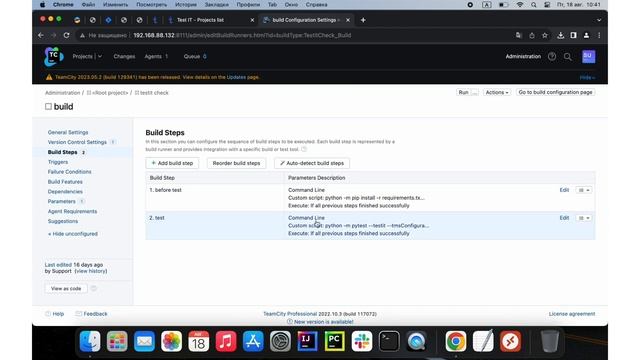The width and height of the screenshot is (640, 360).
Task: Hide the update notification banner
Action: tap(587, 78)
